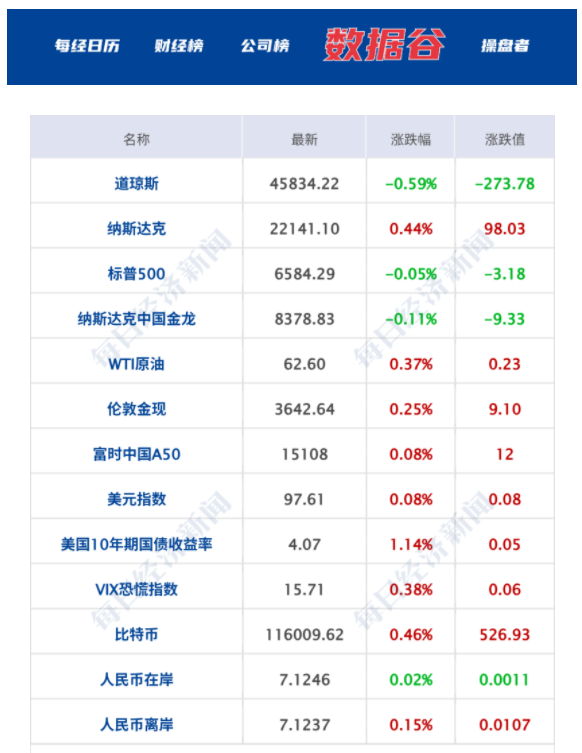Switch to the 财经榜 tab
The height and width of the screenshot is (753, 582).
coord(179,46)
